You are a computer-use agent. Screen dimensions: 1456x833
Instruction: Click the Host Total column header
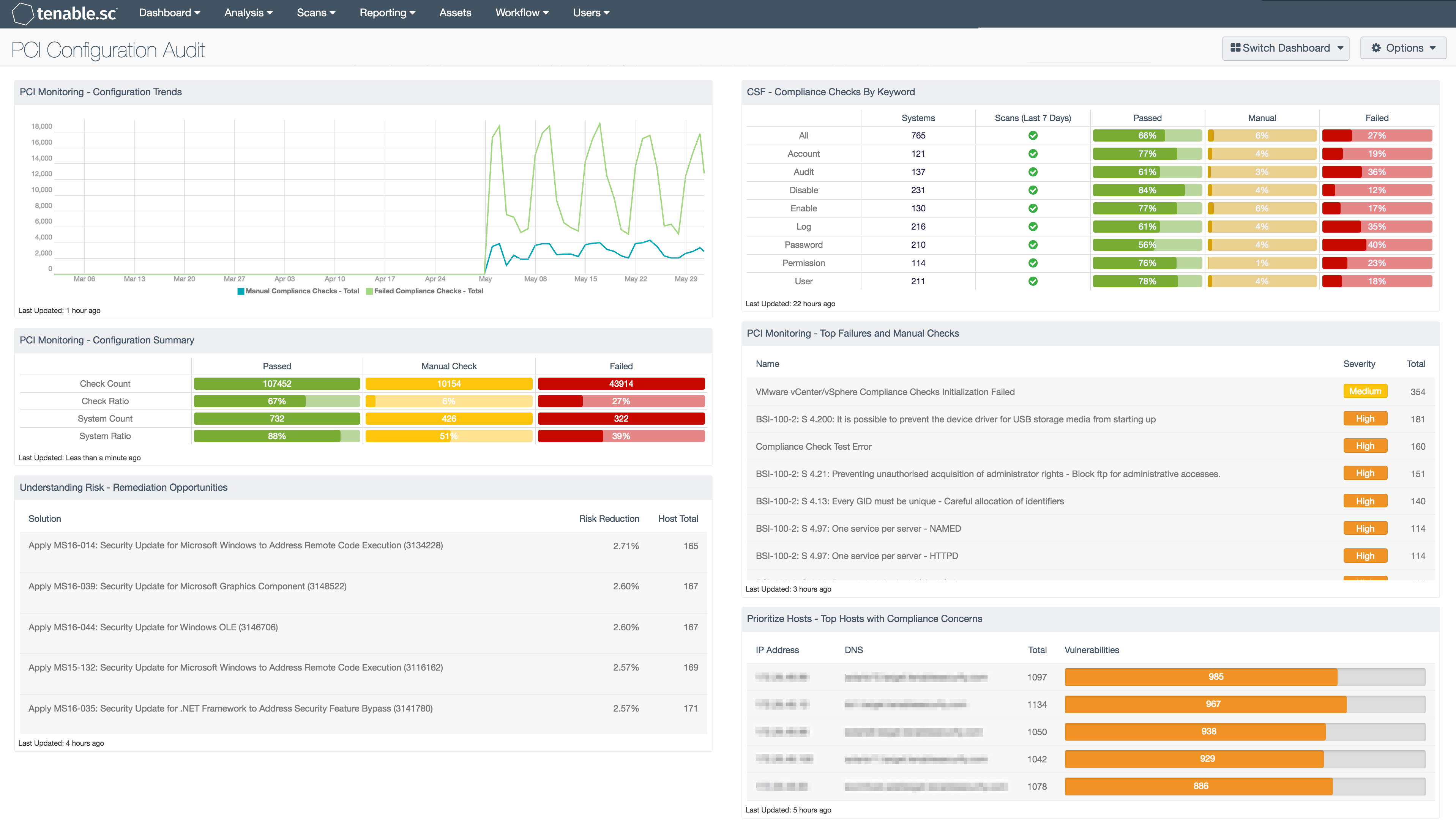pos(678,519)
